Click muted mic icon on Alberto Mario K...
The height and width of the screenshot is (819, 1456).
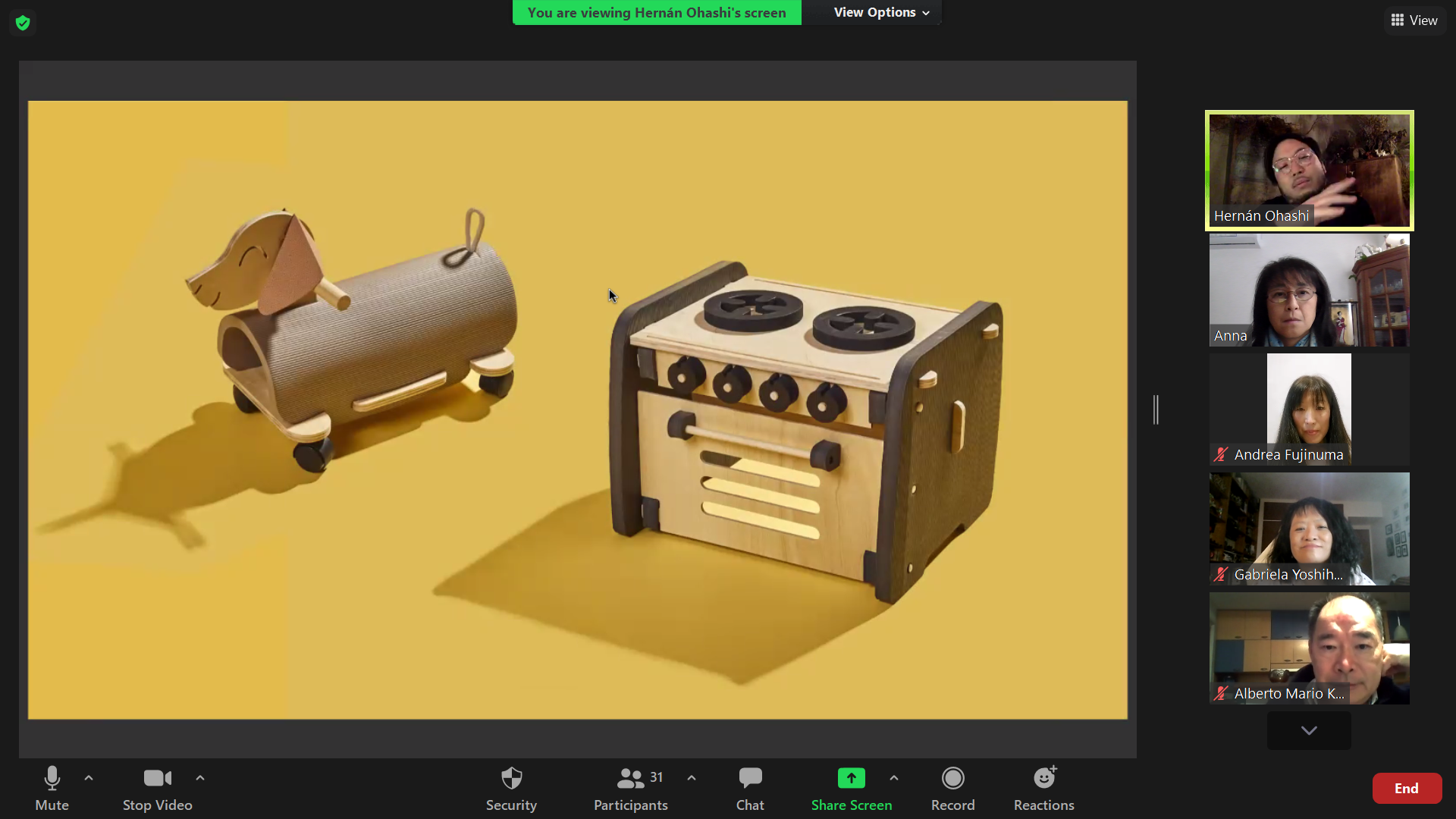click(x=1221, y=694)
